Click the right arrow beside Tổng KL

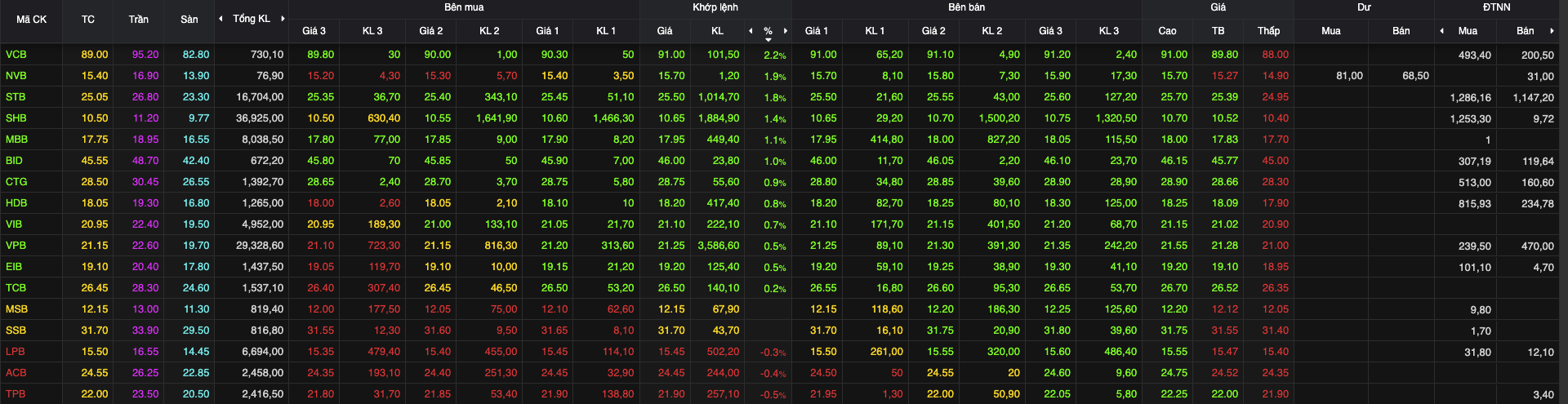coord(283,18)
